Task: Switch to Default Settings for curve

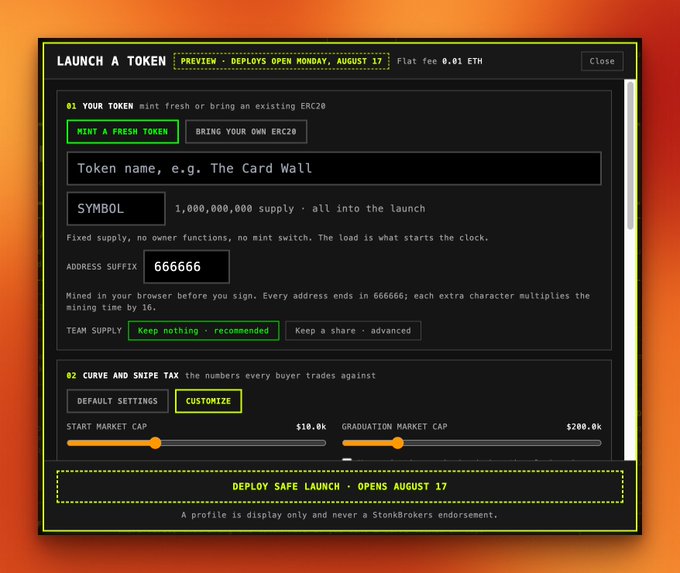Action: tap(118, 401)
